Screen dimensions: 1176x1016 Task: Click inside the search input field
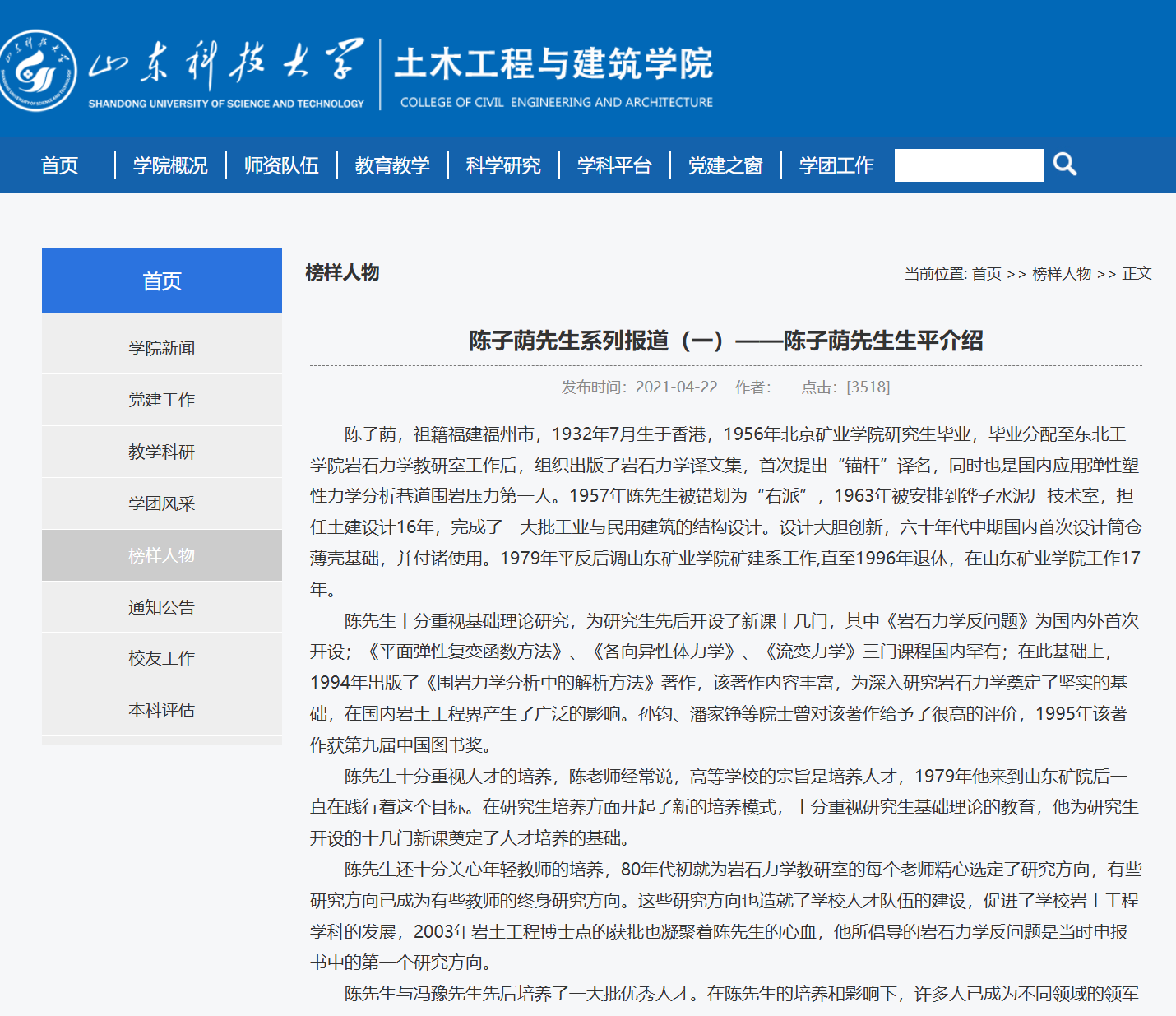coord(968,165)
